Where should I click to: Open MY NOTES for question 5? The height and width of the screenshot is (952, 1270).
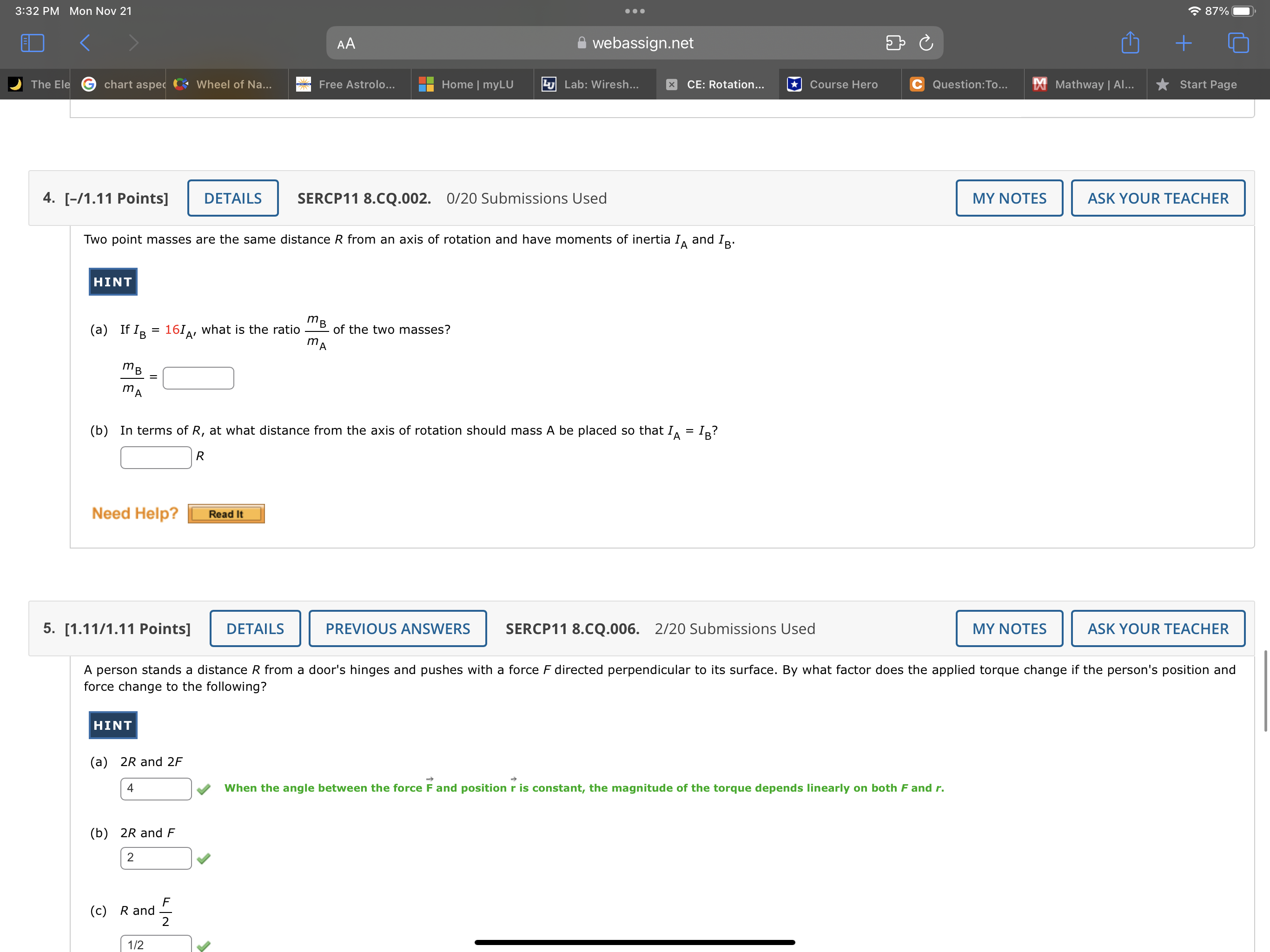click(x=1009, y=629)
